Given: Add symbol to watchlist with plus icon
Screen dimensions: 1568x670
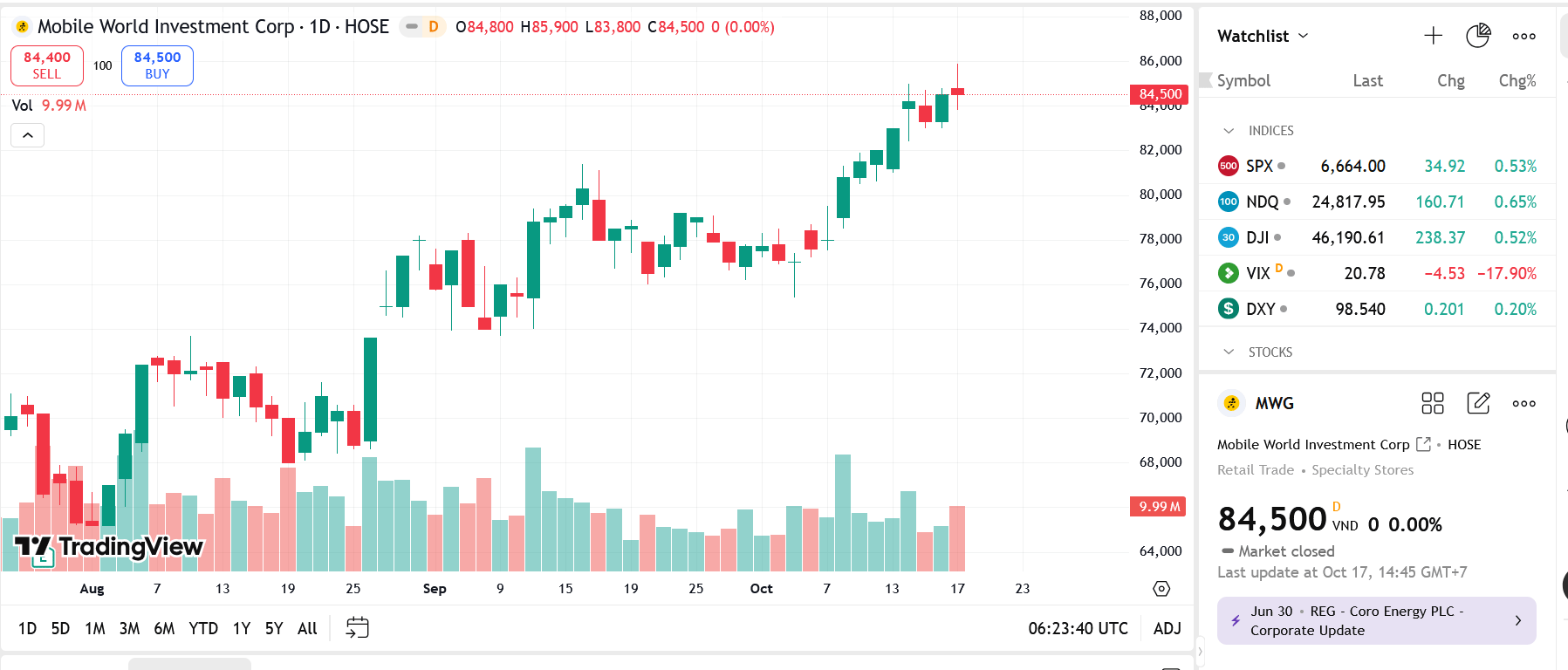Looking at the screenshot, I should coord(1433,36).
